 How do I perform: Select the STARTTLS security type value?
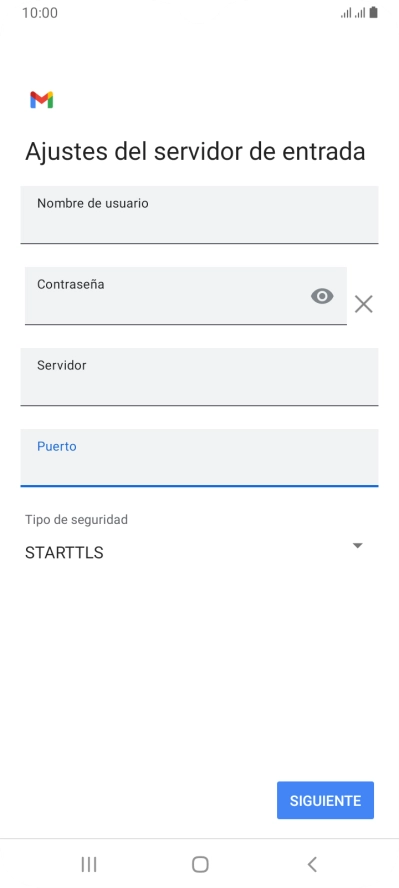tap(64, 553)
